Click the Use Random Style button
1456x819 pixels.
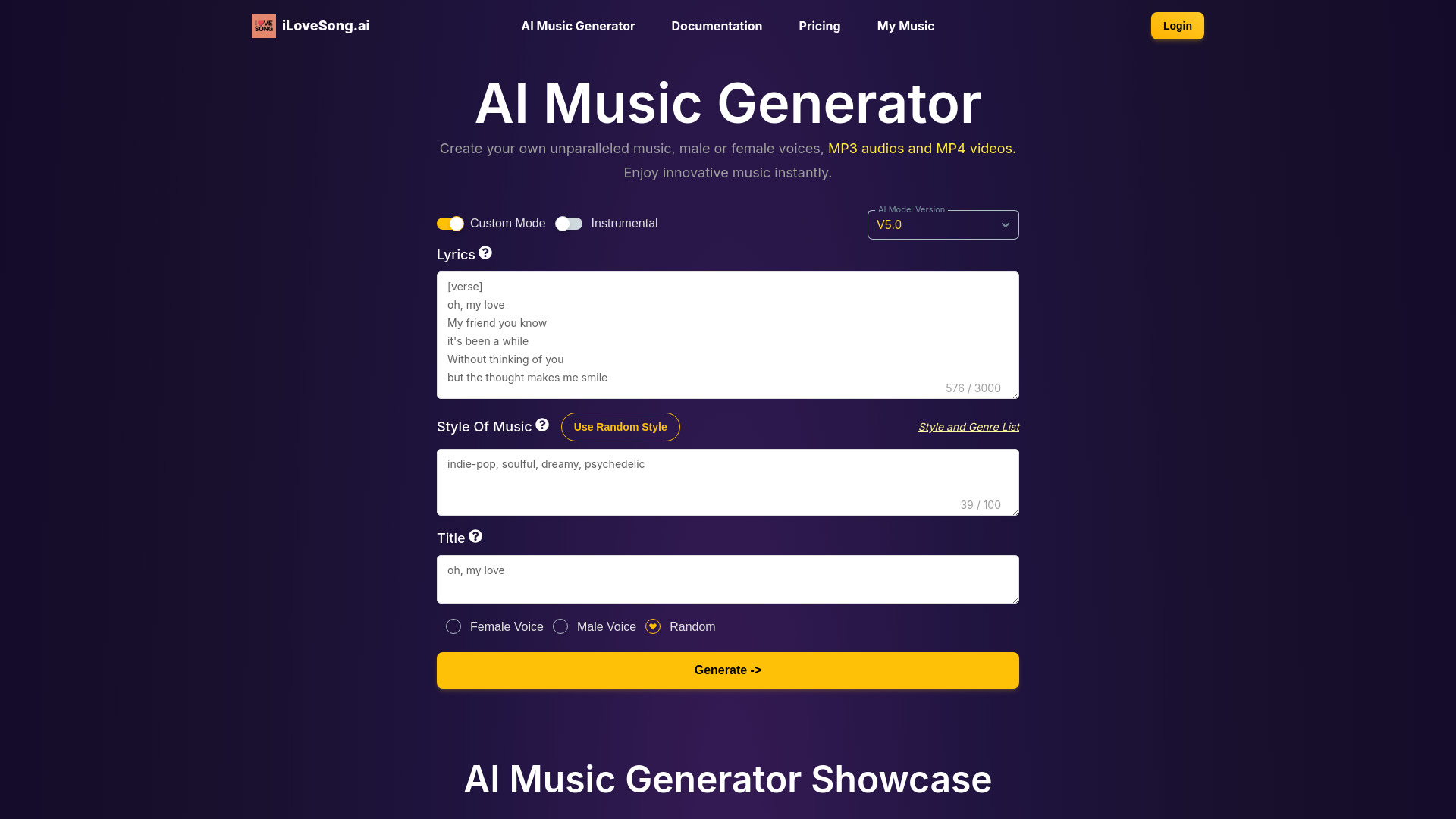(620, 427)
